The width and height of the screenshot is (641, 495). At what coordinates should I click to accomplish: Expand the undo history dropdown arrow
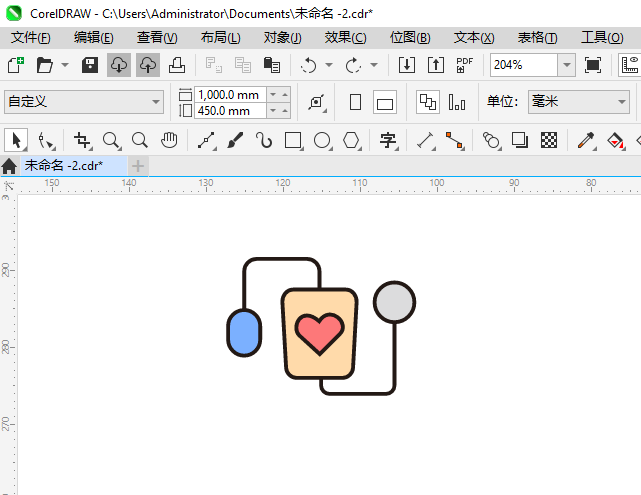click(329, 65)
